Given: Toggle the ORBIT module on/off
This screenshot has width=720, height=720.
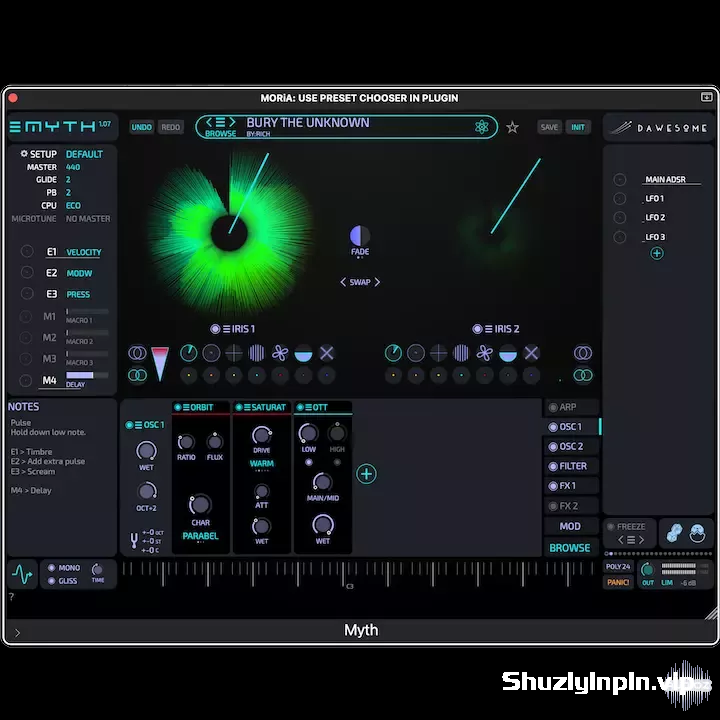Looking at the screenshot, I should (178, 407).
